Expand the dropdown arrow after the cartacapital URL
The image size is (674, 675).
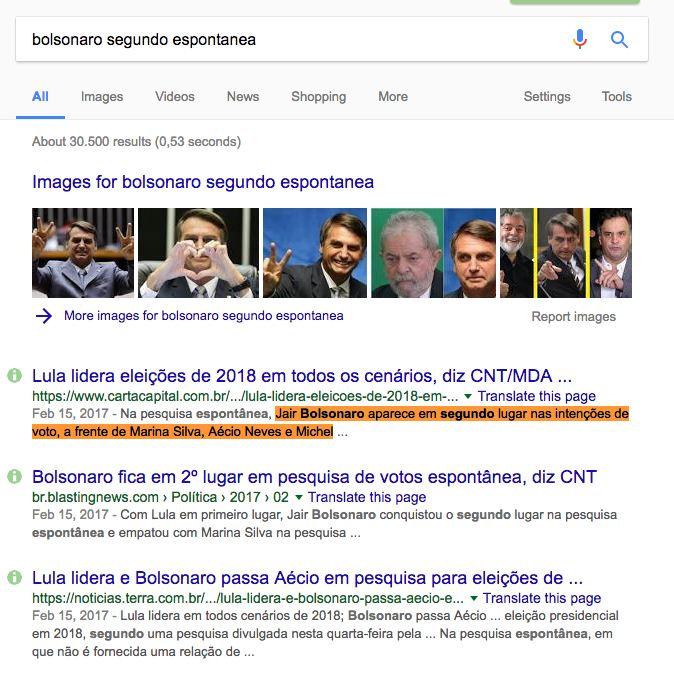pos(468,396)
